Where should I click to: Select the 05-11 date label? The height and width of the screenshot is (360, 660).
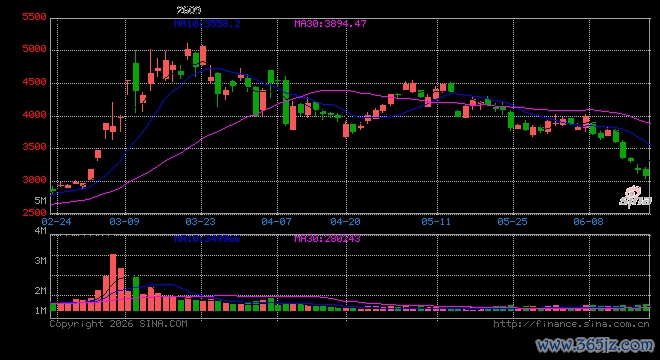tap(436, 221)
